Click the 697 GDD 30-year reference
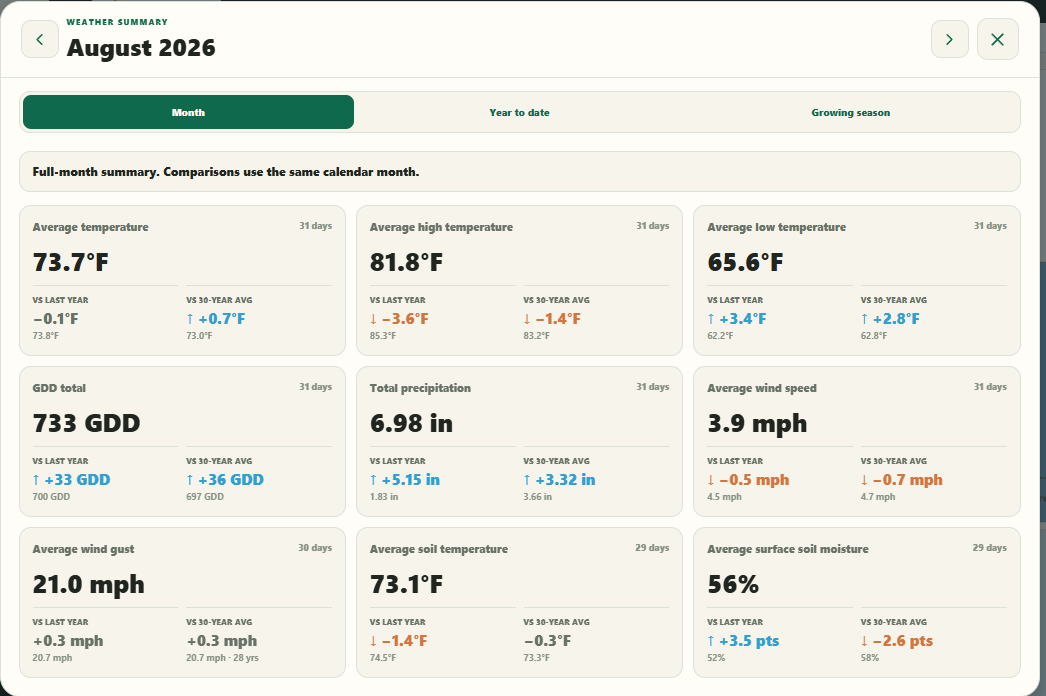The width and height of the screenshot is (1046, 696). tap(205, 496)
